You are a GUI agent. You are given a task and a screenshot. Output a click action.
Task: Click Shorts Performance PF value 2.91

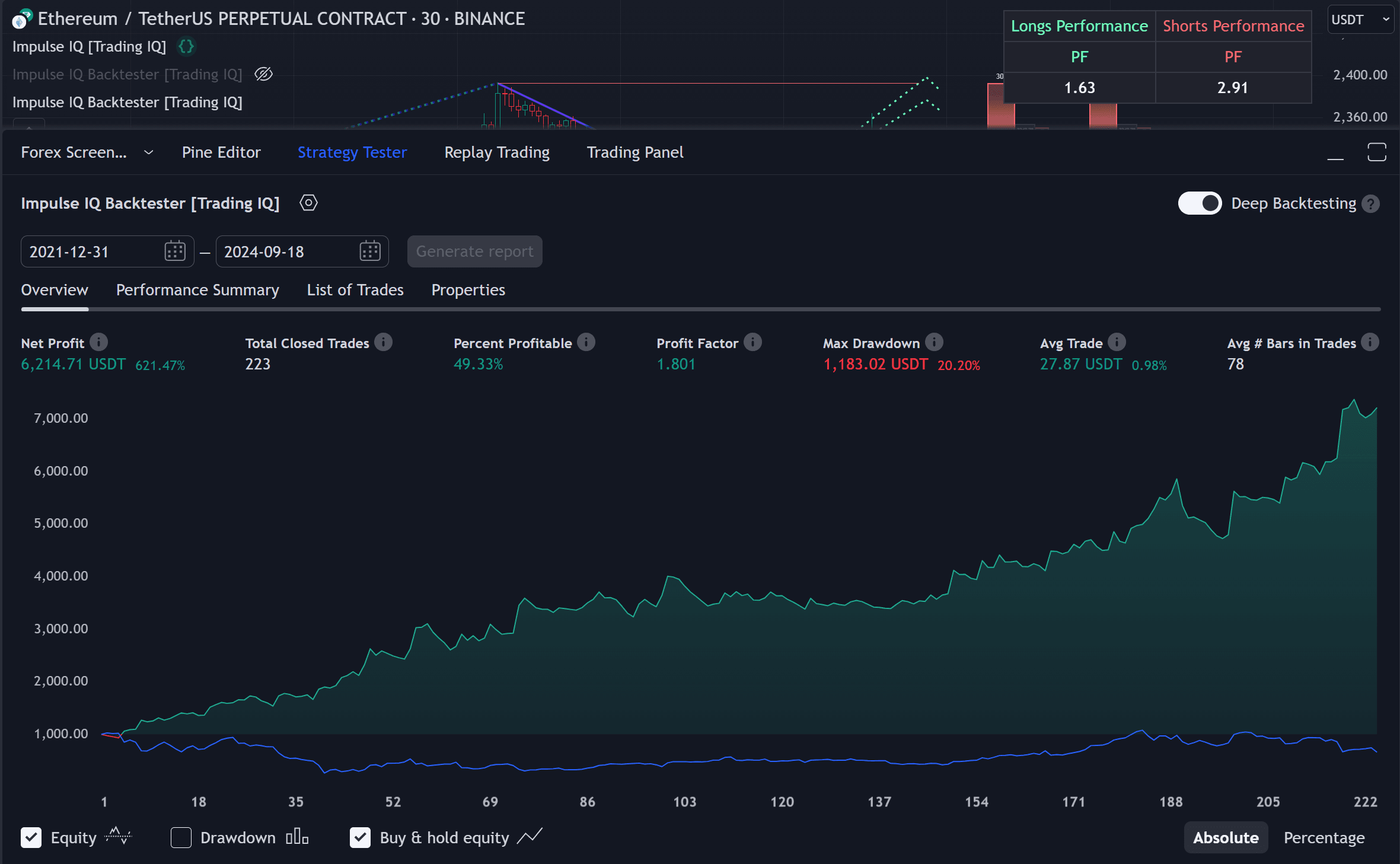tap(1233, 88)
